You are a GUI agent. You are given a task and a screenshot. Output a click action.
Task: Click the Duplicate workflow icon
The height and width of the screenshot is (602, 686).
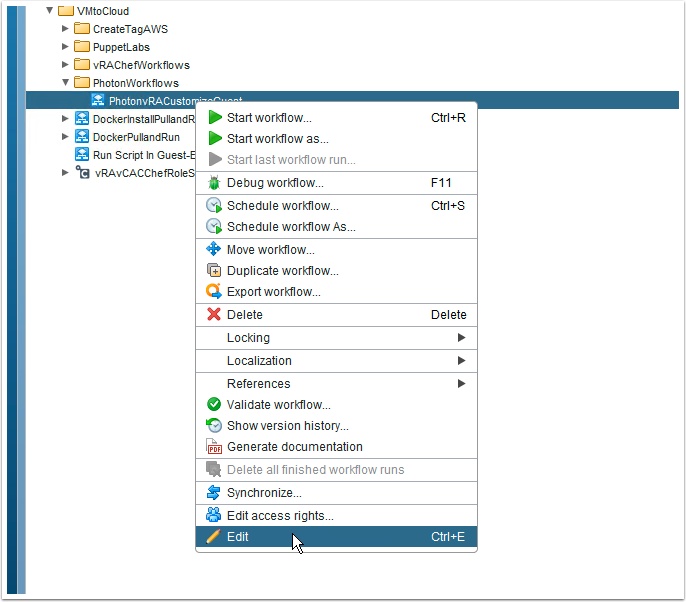[x=214, y=271]
